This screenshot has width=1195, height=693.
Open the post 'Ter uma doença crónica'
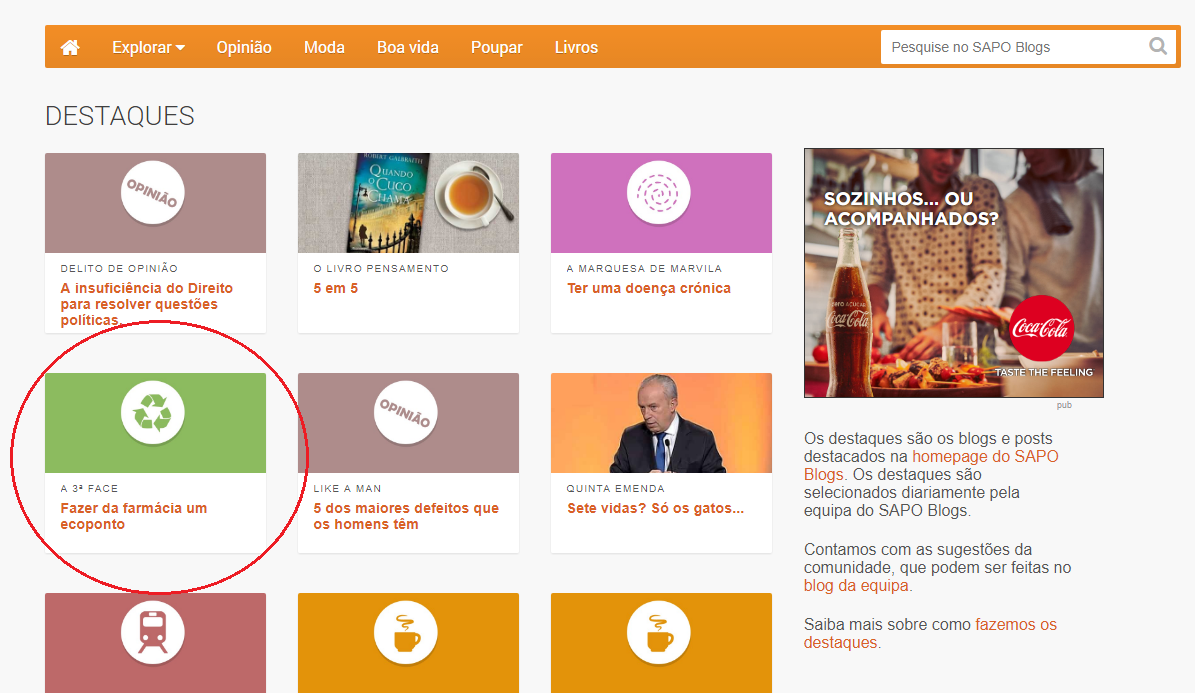click(x=648, y=288)
